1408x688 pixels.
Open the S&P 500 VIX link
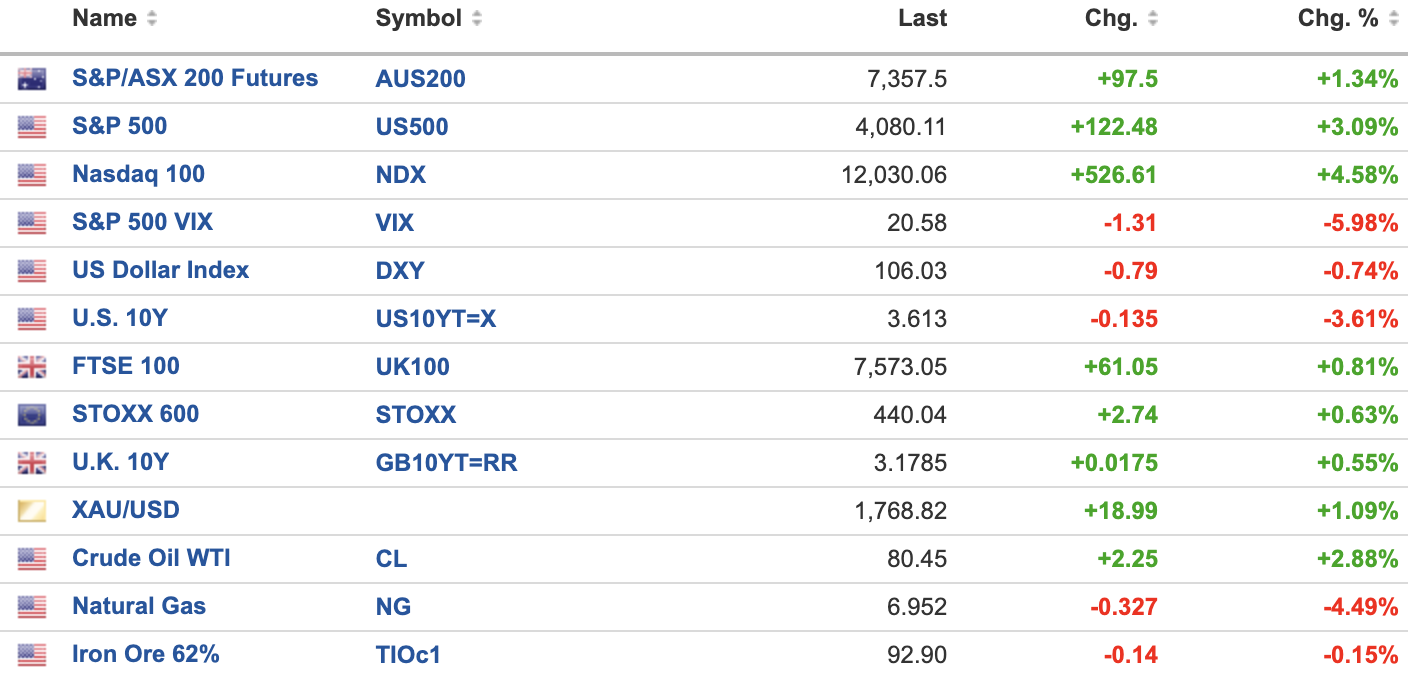click(x=142, y=223)
